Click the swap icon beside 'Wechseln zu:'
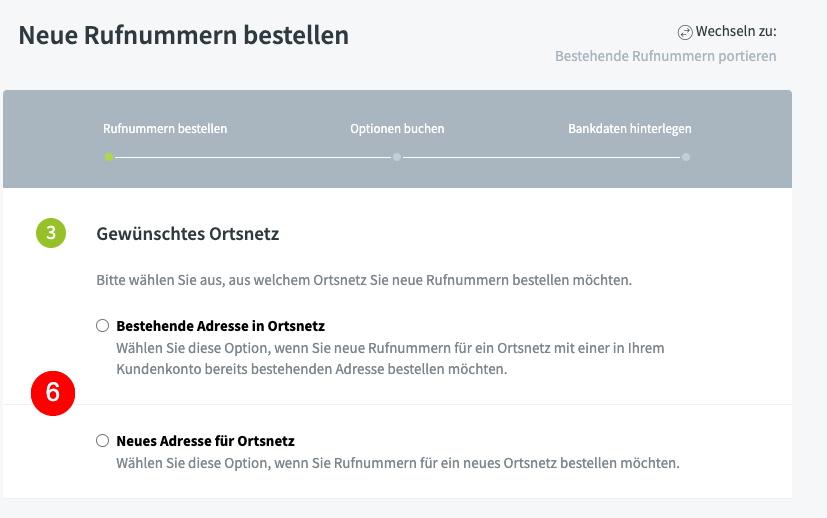Image resolution: width=827 pixels, height=518 pixels. tap(685, 32)
